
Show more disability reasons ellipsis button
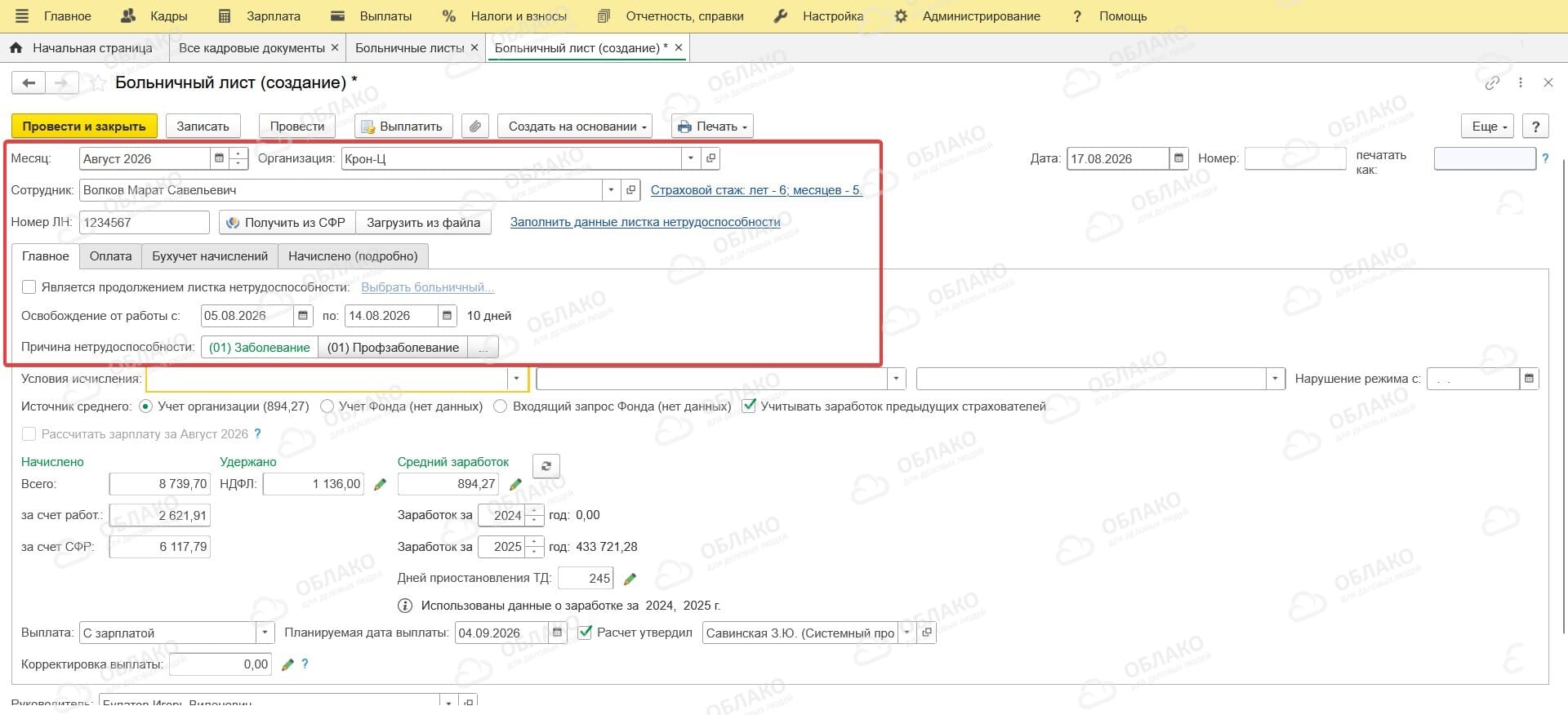pyautogui.click(x=483, y=348)
